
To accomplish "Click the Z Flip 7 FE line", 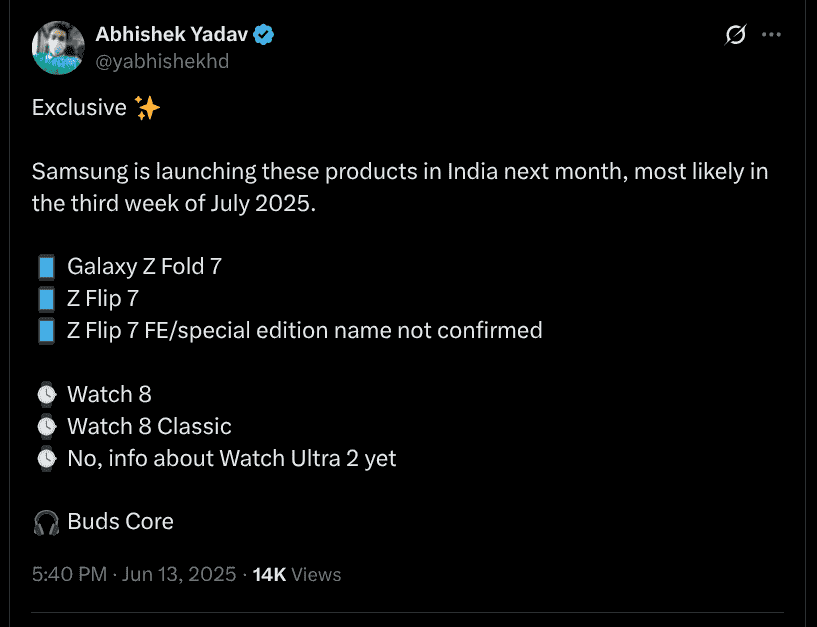I will pyautogui.click(x=304, y=329).
